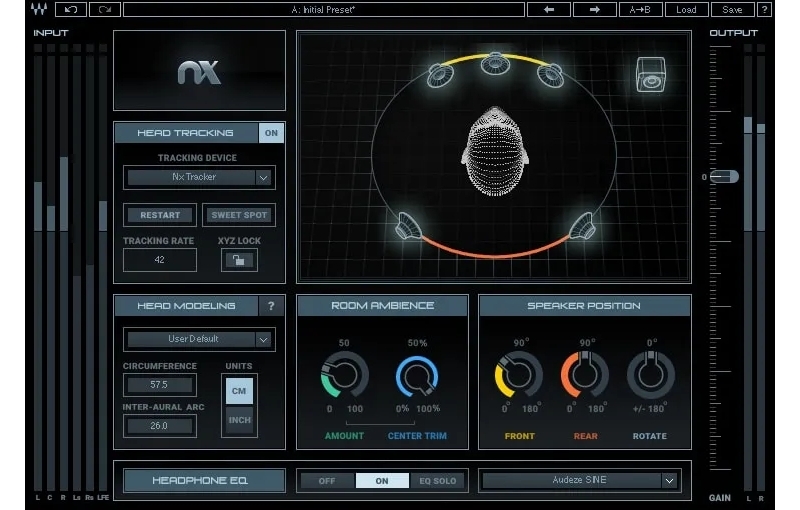Click the yellow front speaker arc

469,58
